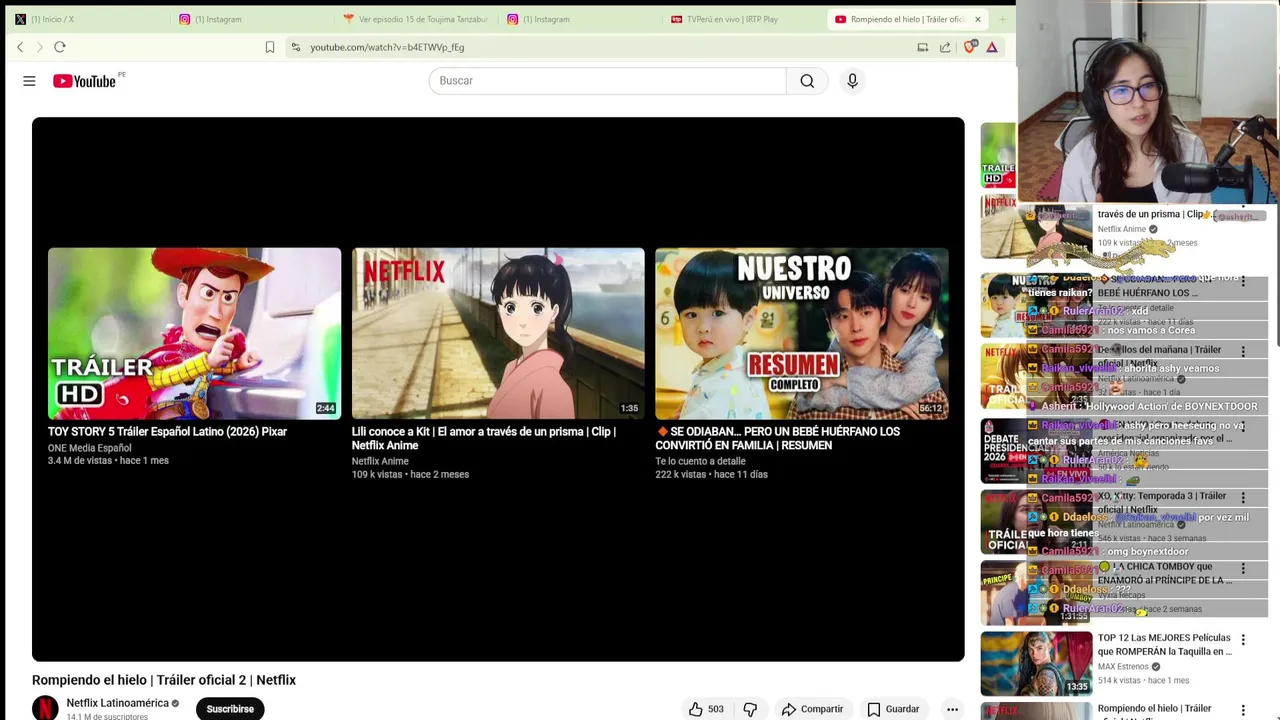
Task: Open more actions three-dot menu below video
Action: coord(952,709)
